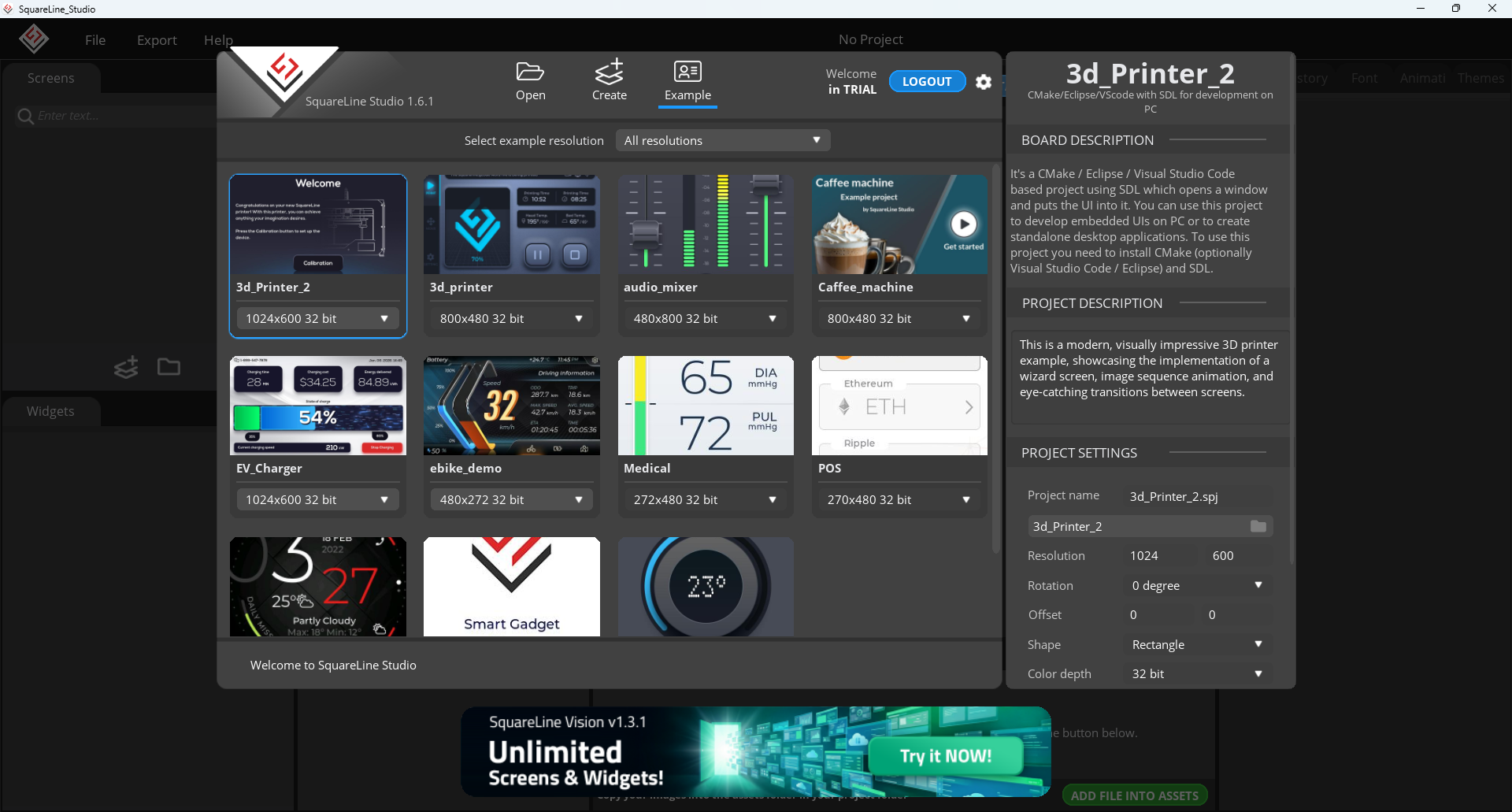This screenshot has height=812, width=1512.
Task: Select the Caffee_machine example thumbnail
Action: coord(899,224)
